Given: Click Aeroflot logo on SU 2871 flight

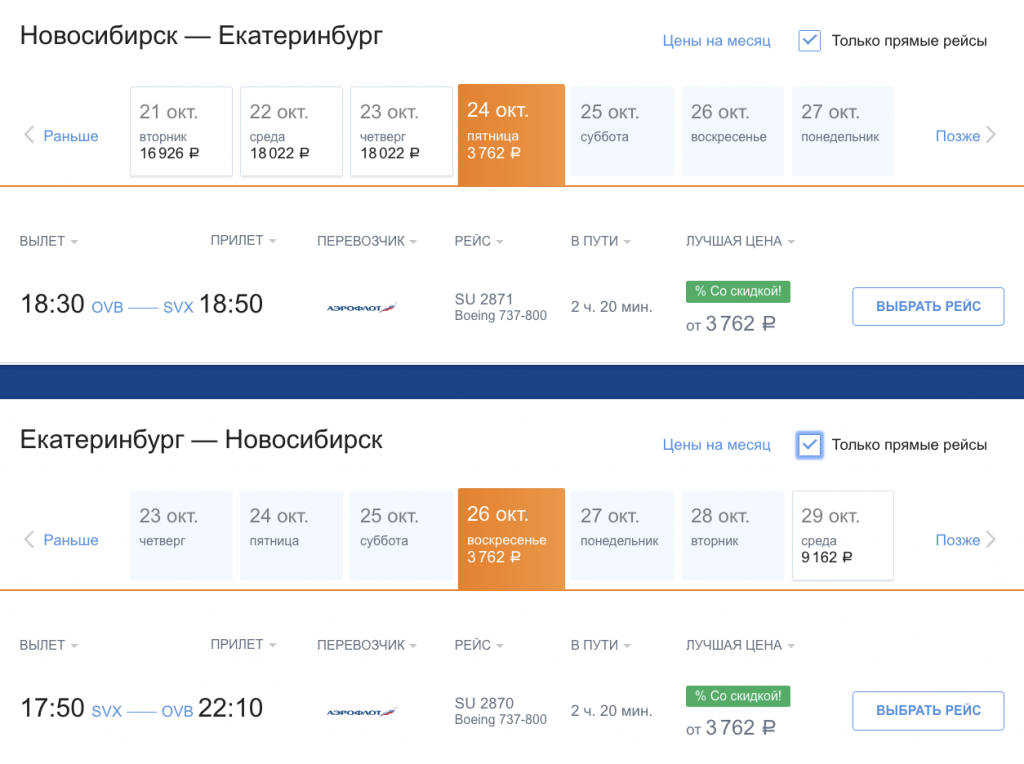Looking at the screenshot, I should (x=362, y=307).
